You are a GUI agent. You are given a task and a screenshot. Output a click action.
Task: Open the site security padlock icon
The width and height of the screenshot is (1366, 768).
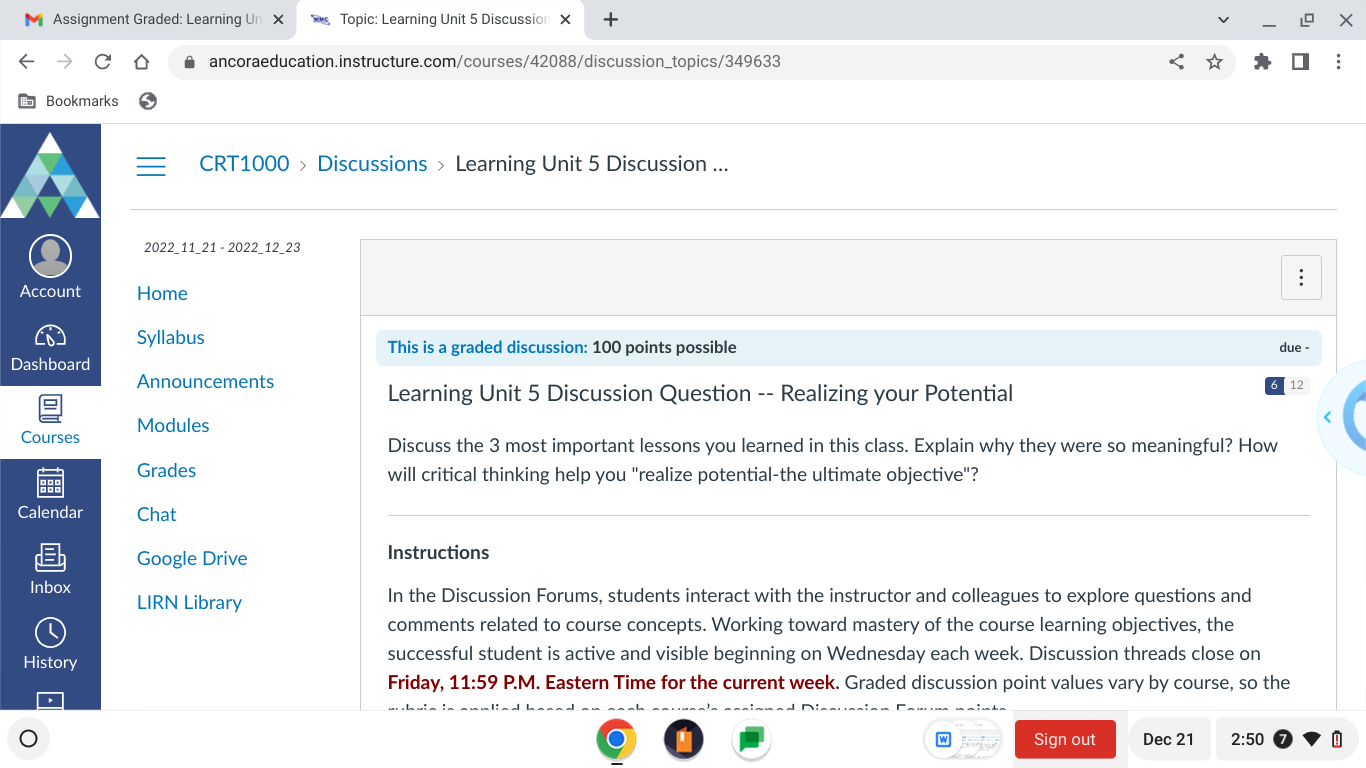(x=189, y=61)
